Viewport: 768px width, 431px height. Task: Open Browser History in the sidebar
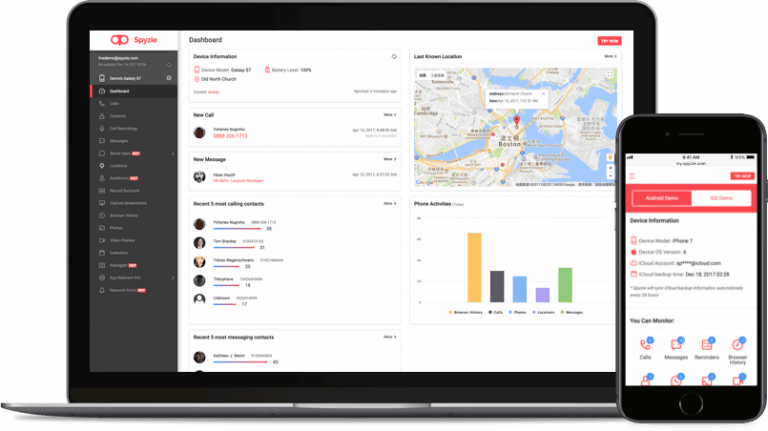pyautogui.click(x=125, y=215)
